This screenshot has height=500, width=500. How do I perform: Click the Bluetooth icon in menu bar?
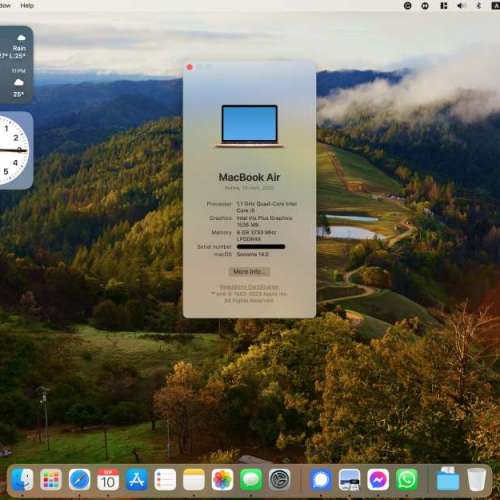coord(479,5)
